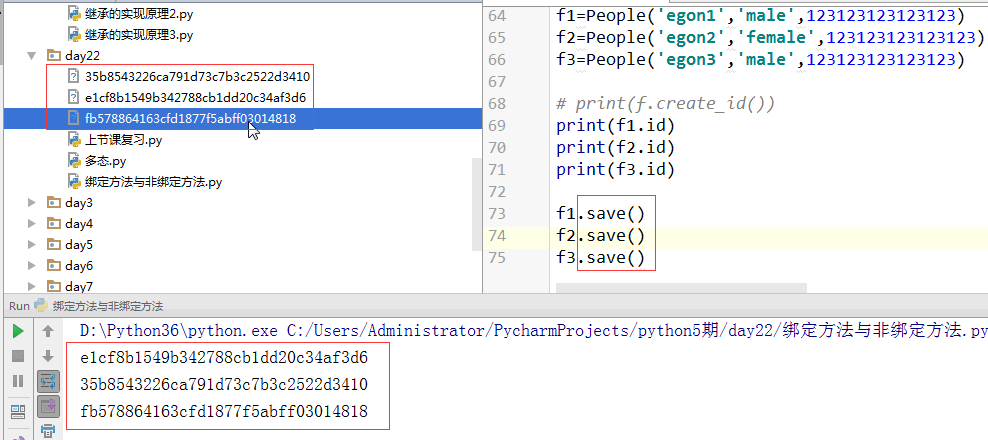Click the D:\Python36\python.exe command text
988x440 pixels.
tap(180, 330)
